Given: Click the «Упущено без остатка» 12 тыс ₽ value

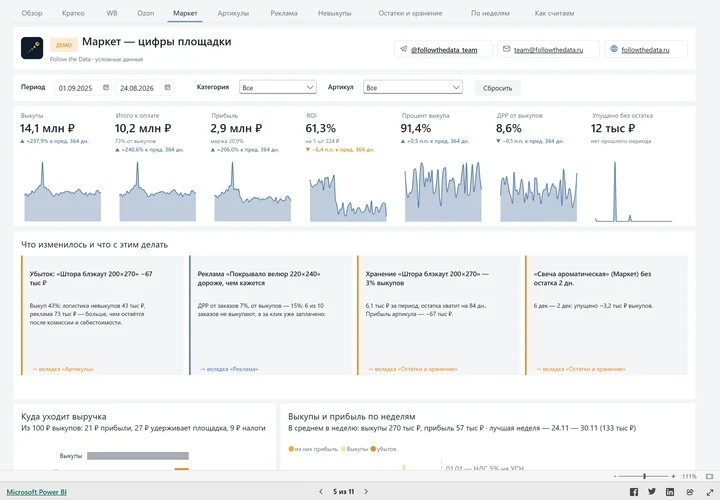Looking at the screenshot, I should click(613, 129).
